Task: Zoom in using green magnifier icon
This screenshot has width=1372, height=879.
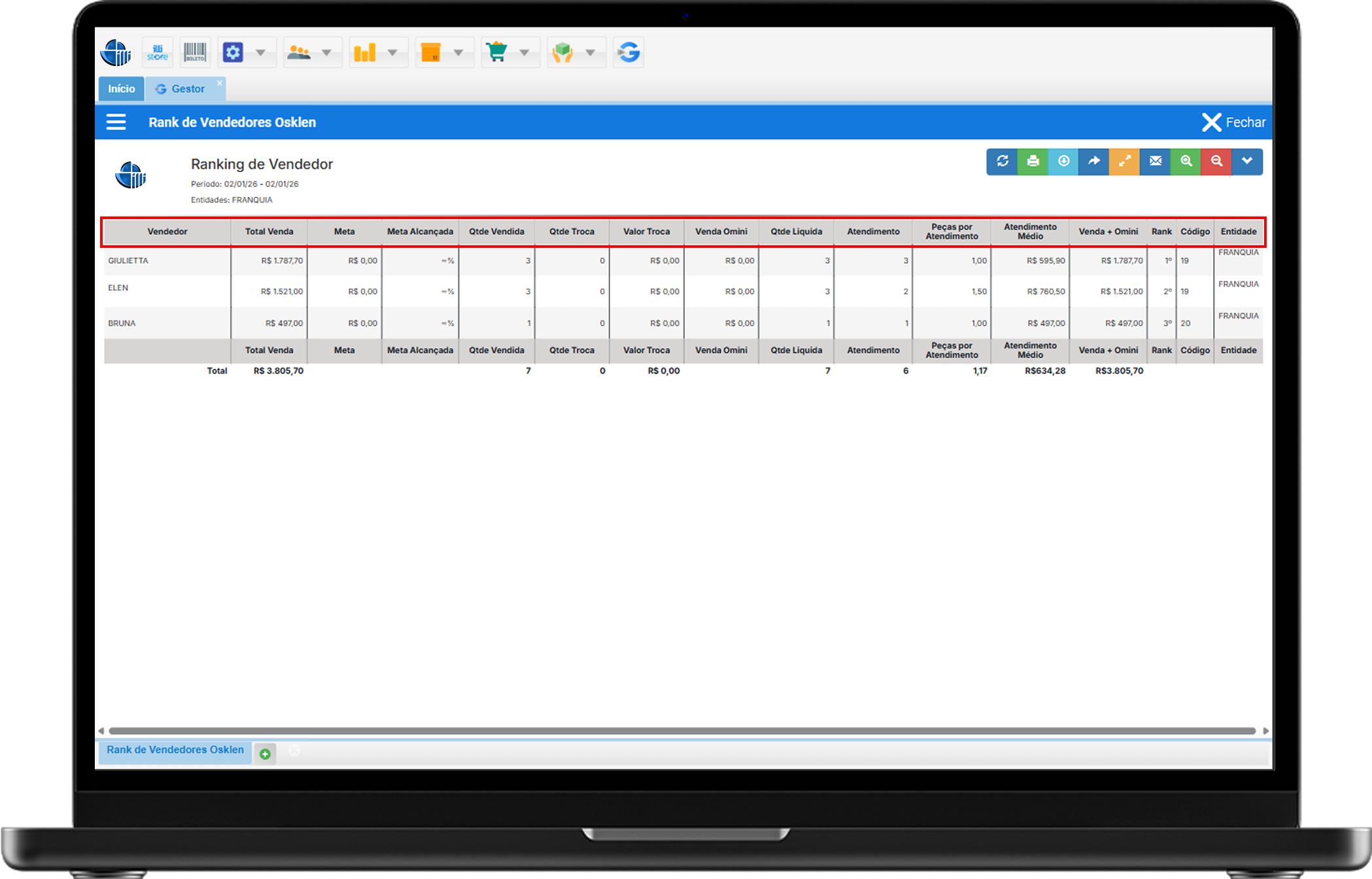Action: 1186,161
